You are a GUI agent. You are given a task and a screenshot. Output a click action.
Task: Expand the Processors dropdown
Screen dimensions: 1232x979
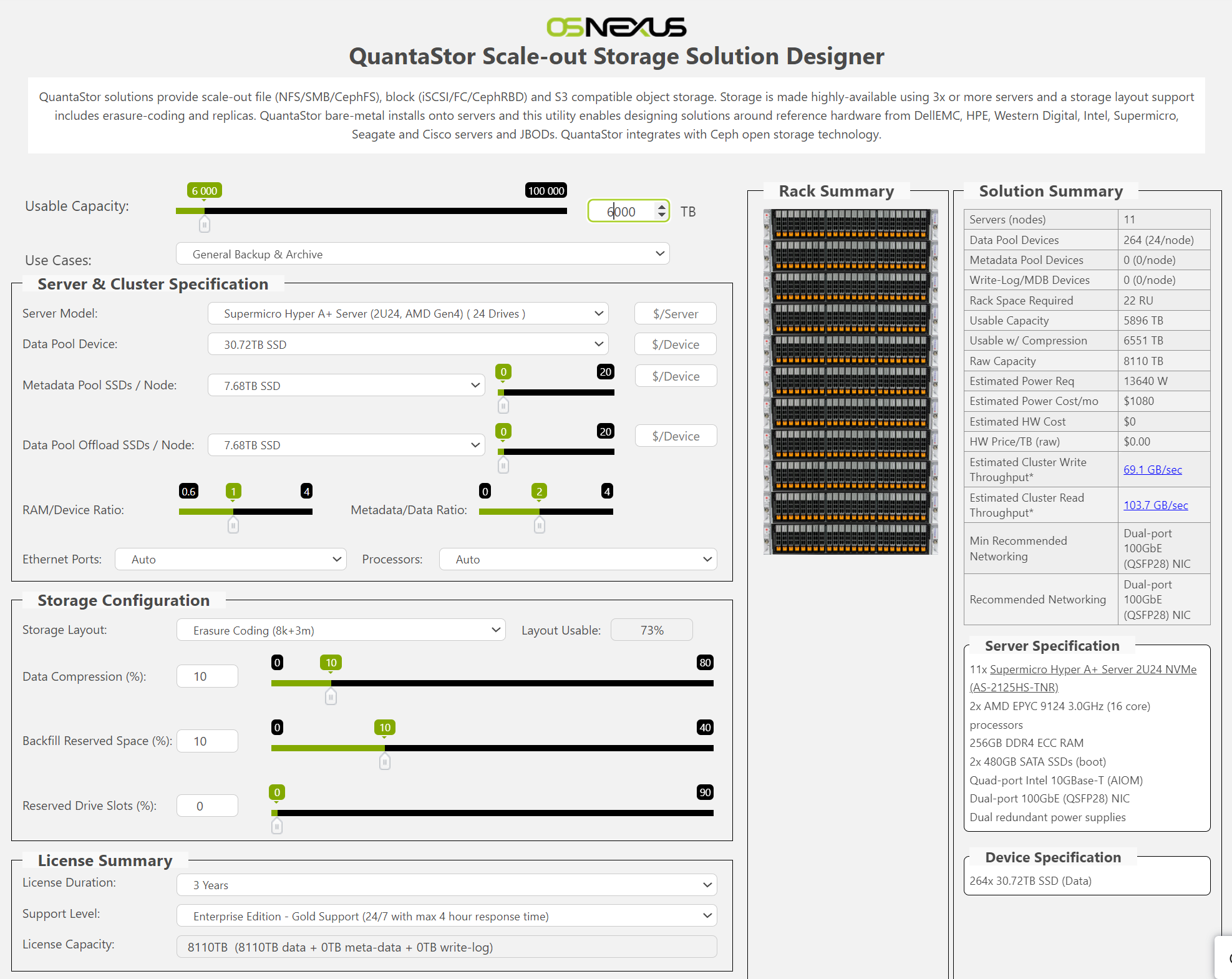point(578,560)
